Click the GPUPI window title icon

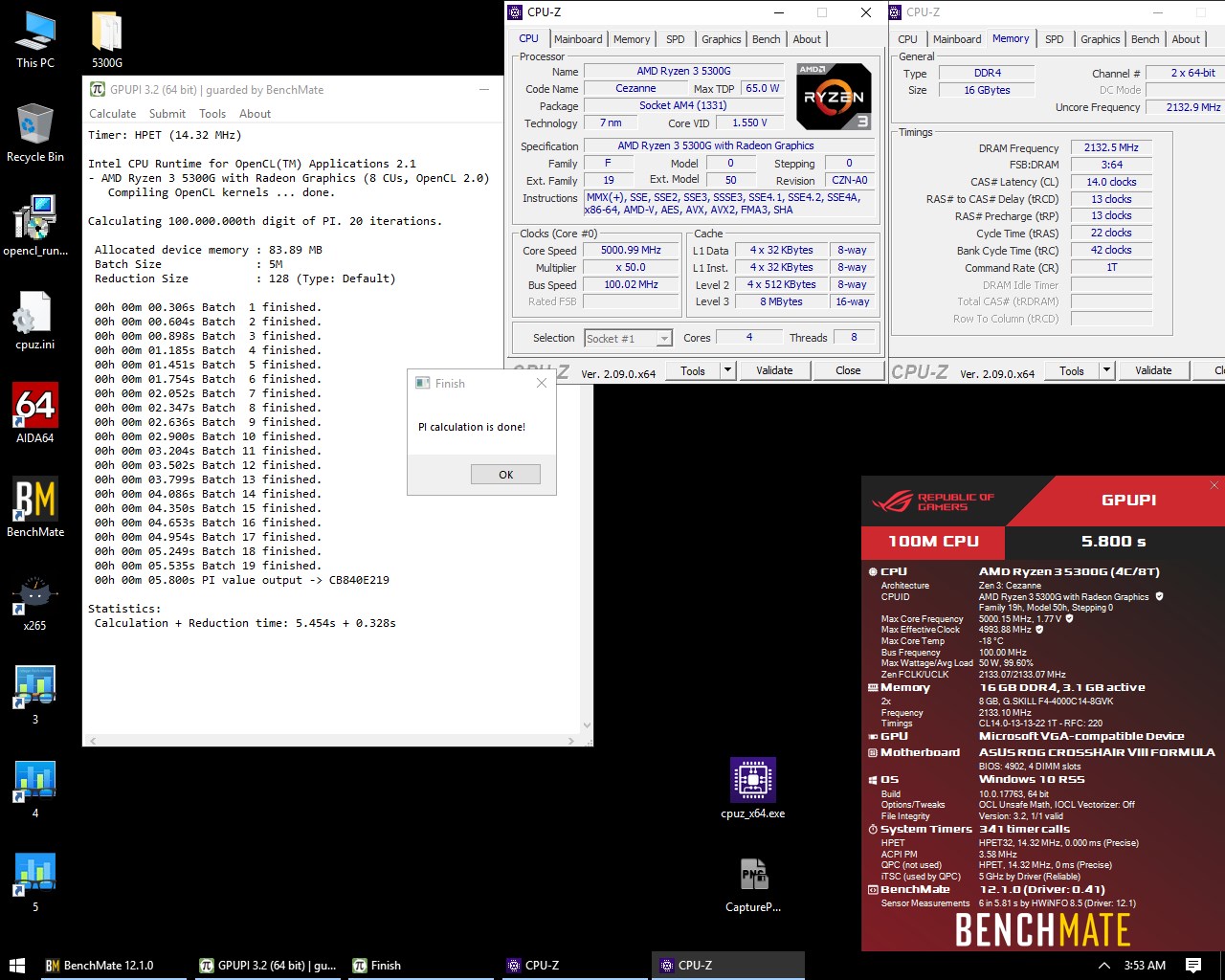(x=97, y=89)
